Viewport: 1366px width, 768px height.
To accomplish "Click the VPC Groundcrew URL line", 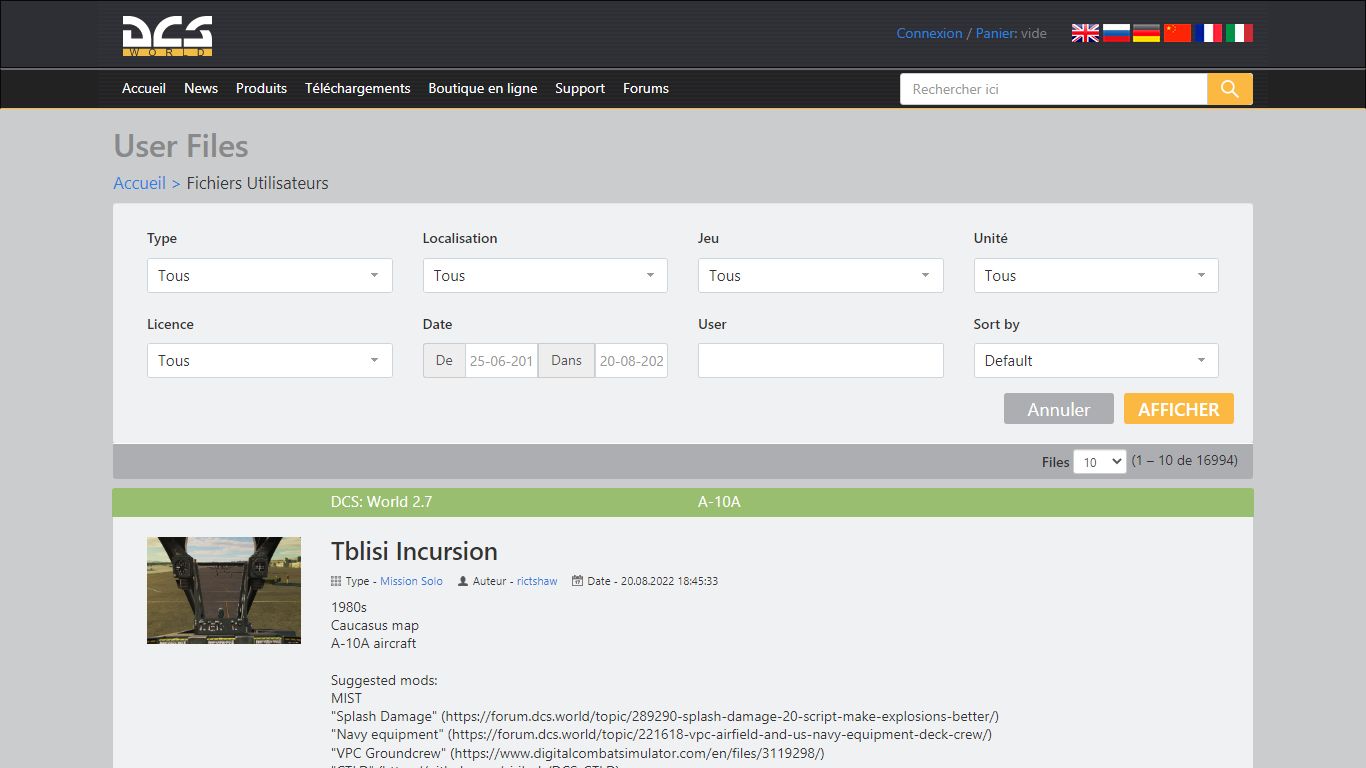I will [578, 752].
